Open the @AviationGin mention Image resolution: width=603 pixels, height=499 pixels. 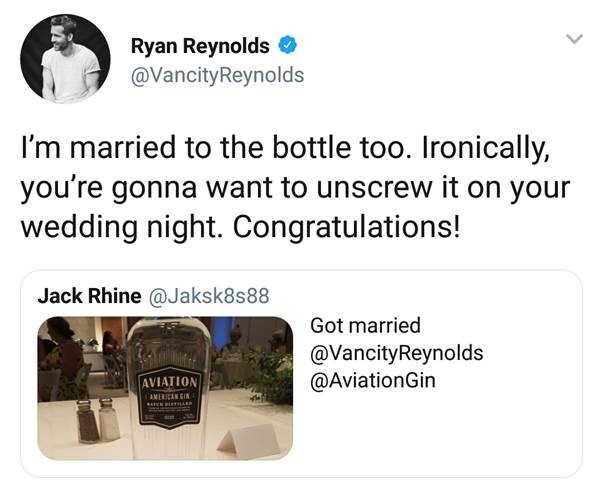(x=373, y=381)
